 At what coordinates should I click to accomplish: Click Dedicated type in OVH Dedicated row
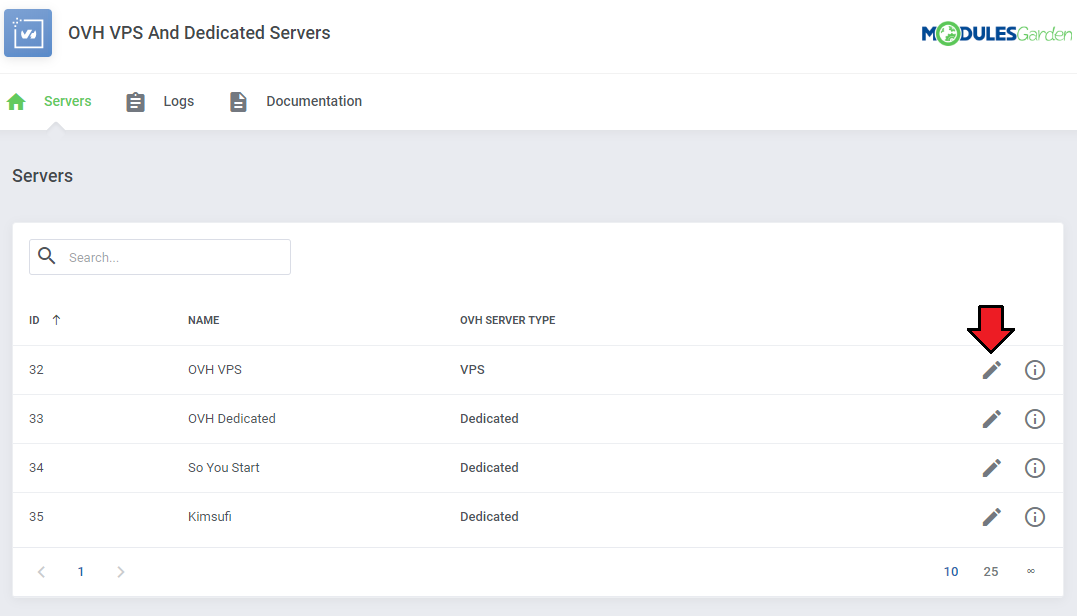coord(489,418)
